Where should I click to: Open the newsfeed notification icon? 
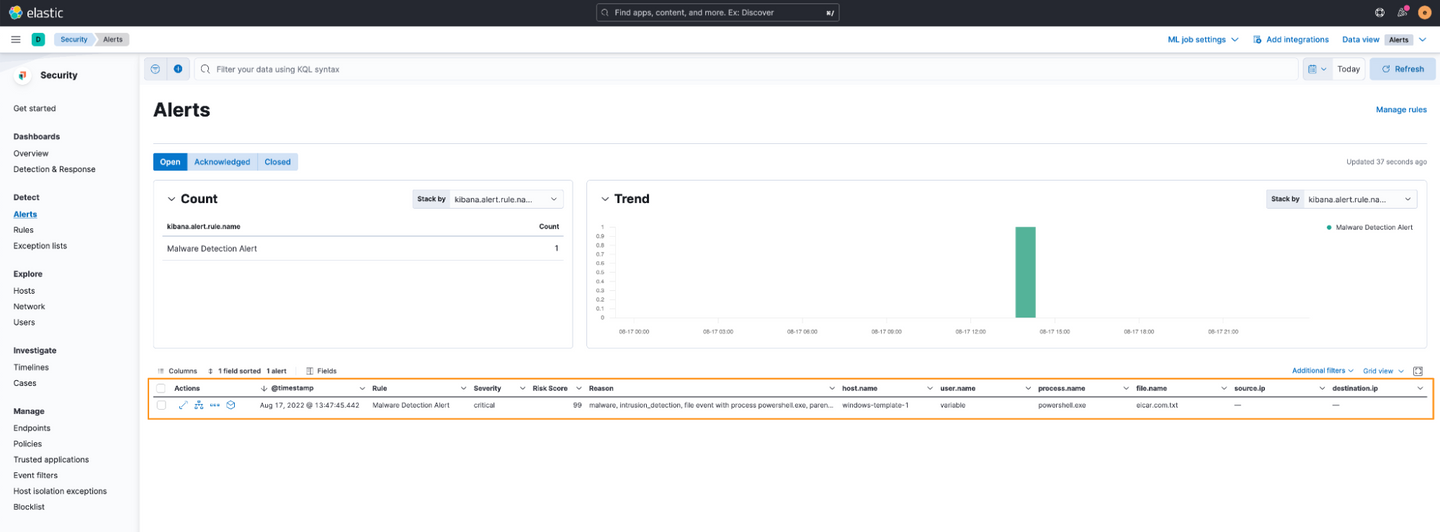(1402, 13)
